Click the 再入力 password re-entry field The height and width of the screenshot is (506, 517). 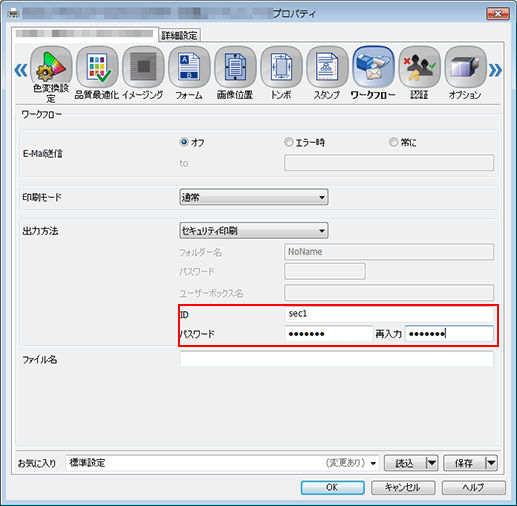point(449,333)
